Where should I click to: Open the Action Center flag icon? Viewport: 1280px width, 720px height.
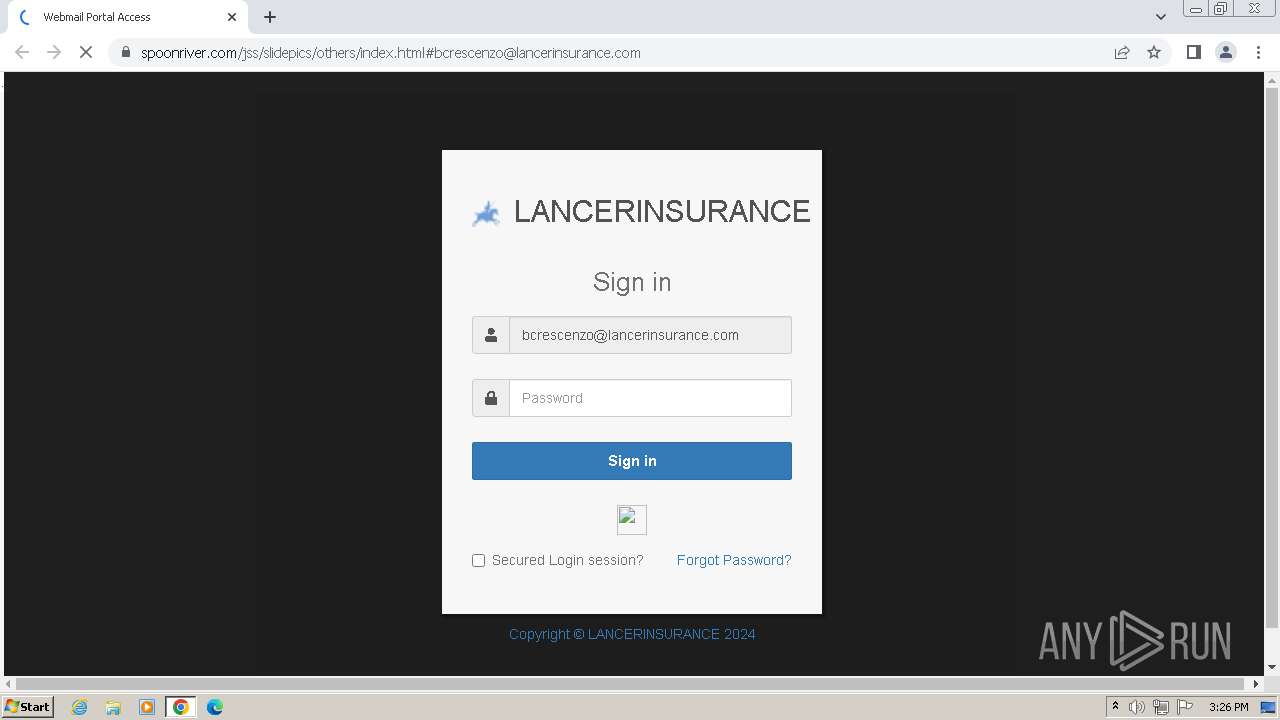[x=1185, y=707]
